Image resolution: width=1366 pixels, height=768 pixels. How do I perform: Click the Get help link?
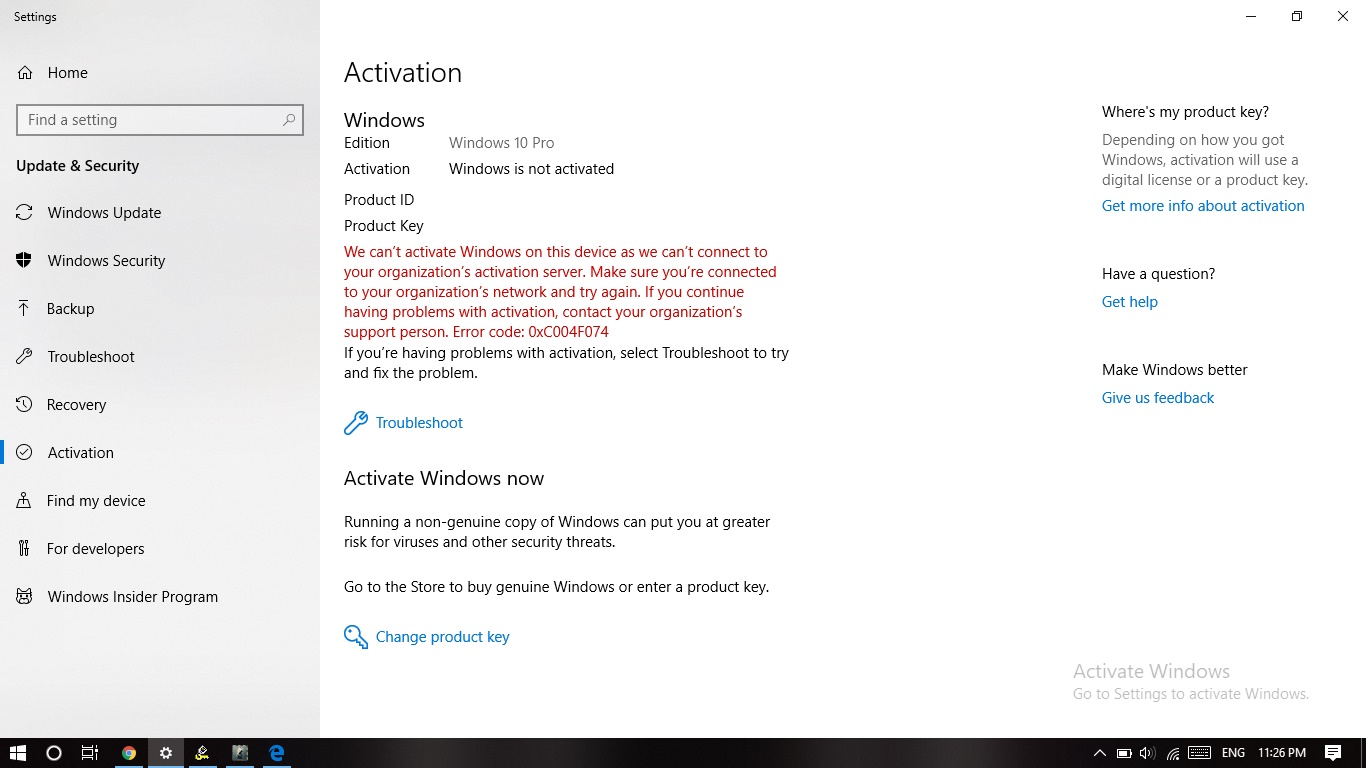1130,302
